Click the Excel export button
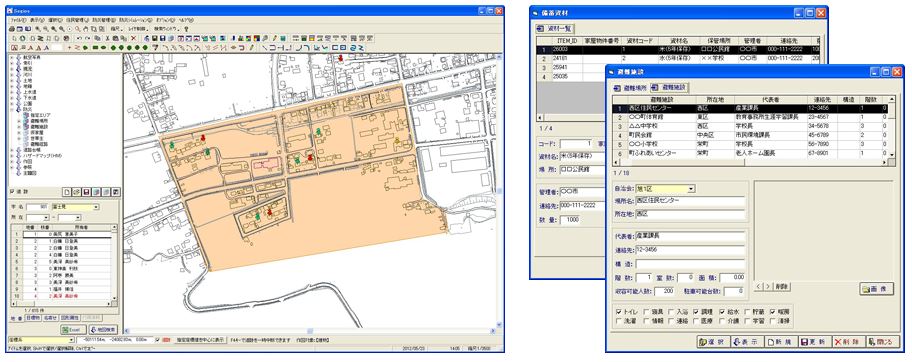The height and width of the screenshot is (362, 912). [73, 329]
